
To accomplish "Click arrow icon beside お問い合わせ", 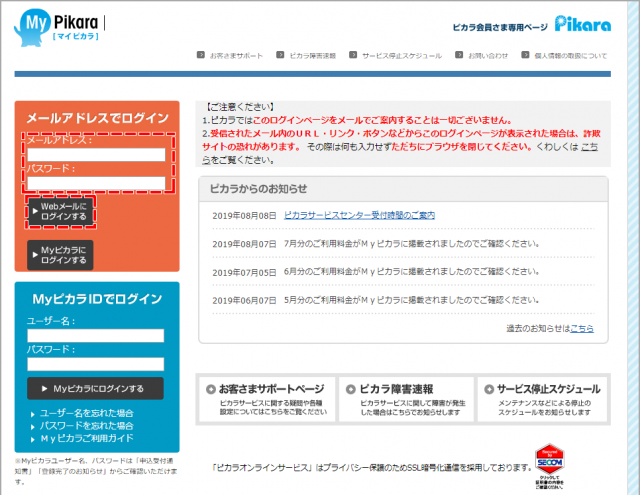I will click(x=459, y=55).
